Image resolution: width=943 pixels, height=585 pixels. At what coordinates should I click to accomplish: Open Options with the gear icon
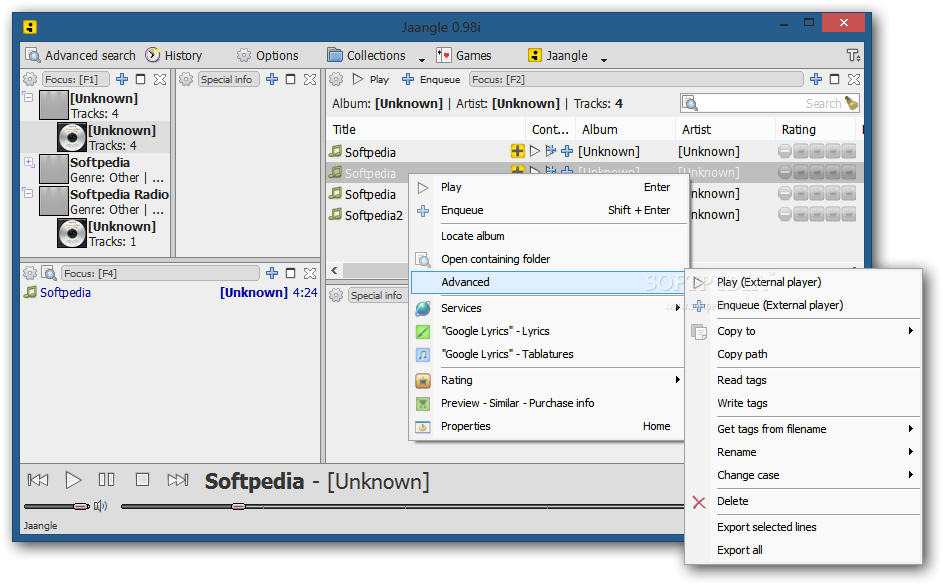[x=267, y=55]
